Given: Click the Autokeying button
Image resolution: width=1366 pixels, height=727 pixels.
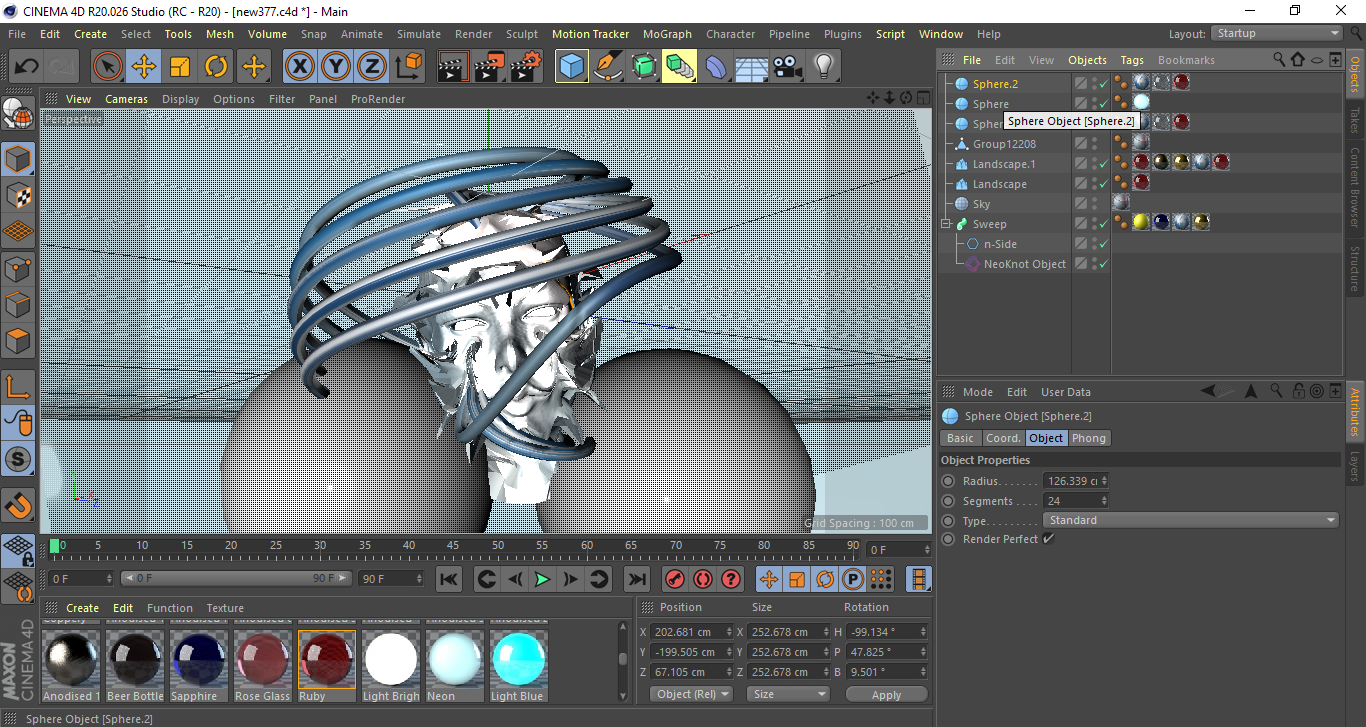Looking at the screenshot, I should pyautogui.click(x=703, y=579).
